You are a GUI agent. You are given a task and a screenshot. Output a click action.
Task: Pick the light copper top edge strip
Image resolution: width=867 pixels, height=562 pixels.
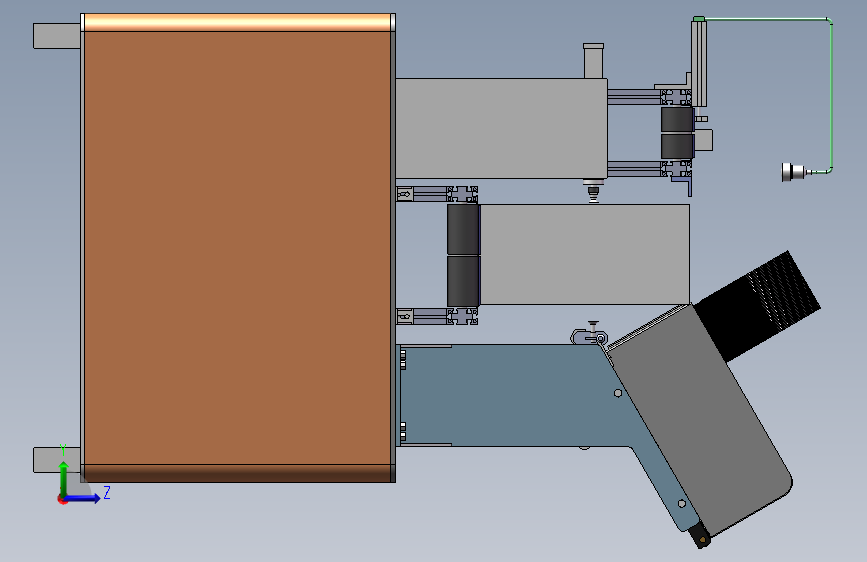click(238, 23)
